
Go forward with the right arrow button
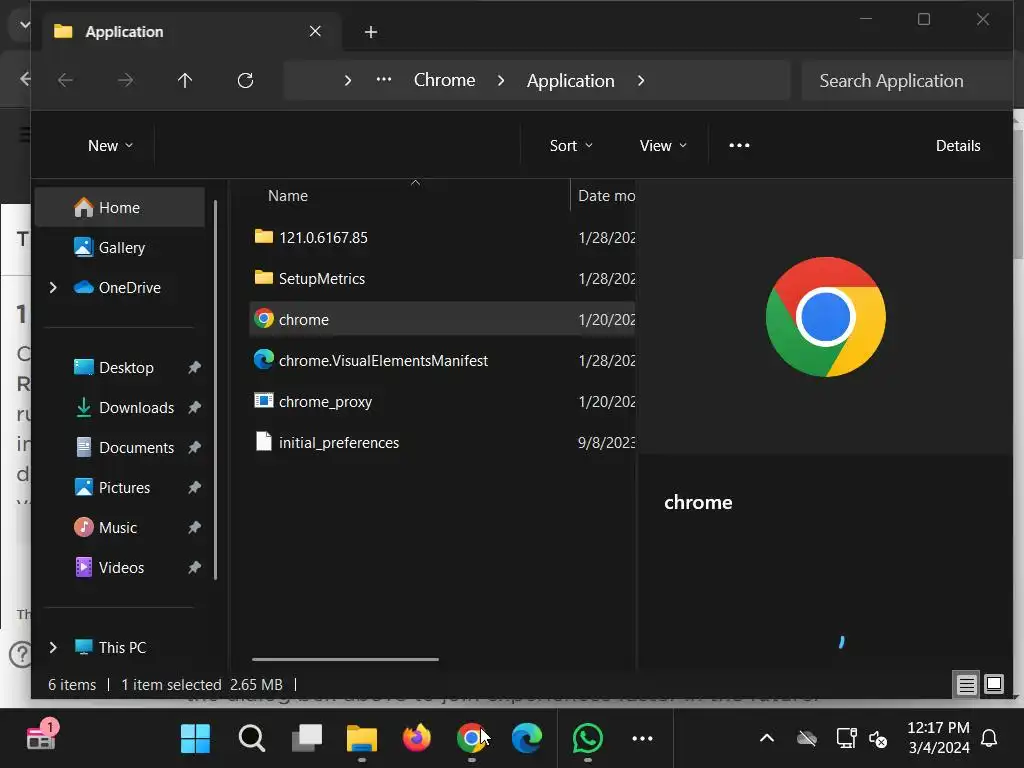(125, 80)
